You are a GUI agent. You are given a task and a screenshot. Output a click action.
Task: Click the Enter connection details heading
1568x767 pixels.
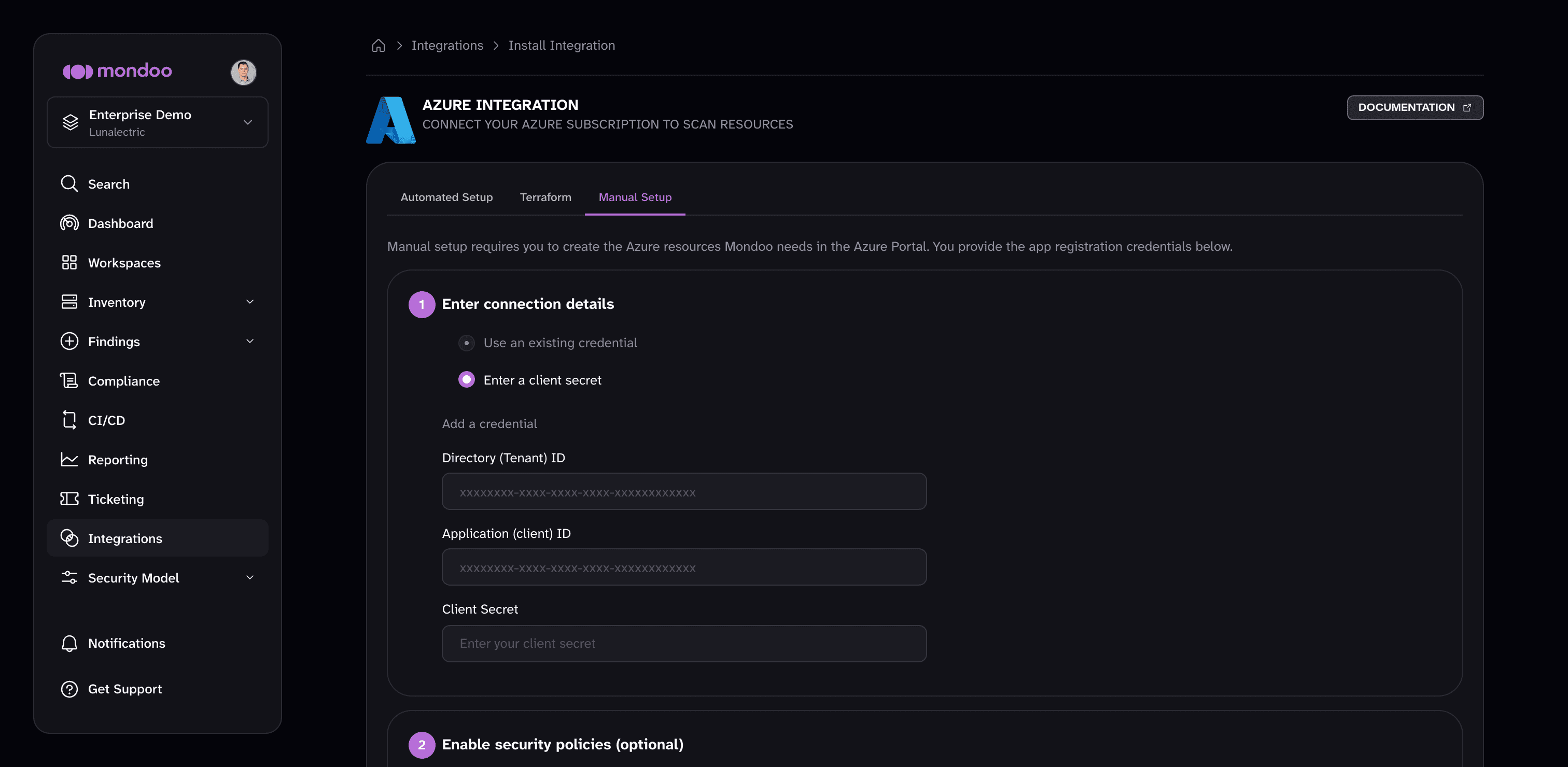tap(528, 304)
